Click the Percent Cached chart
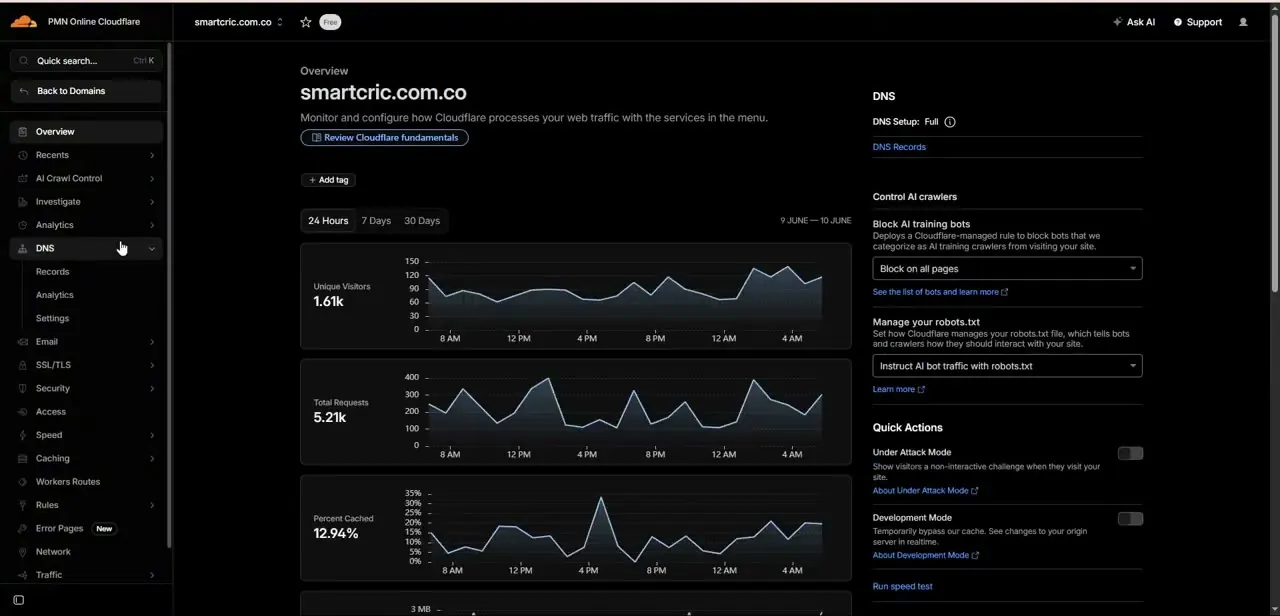 point(576,527)
